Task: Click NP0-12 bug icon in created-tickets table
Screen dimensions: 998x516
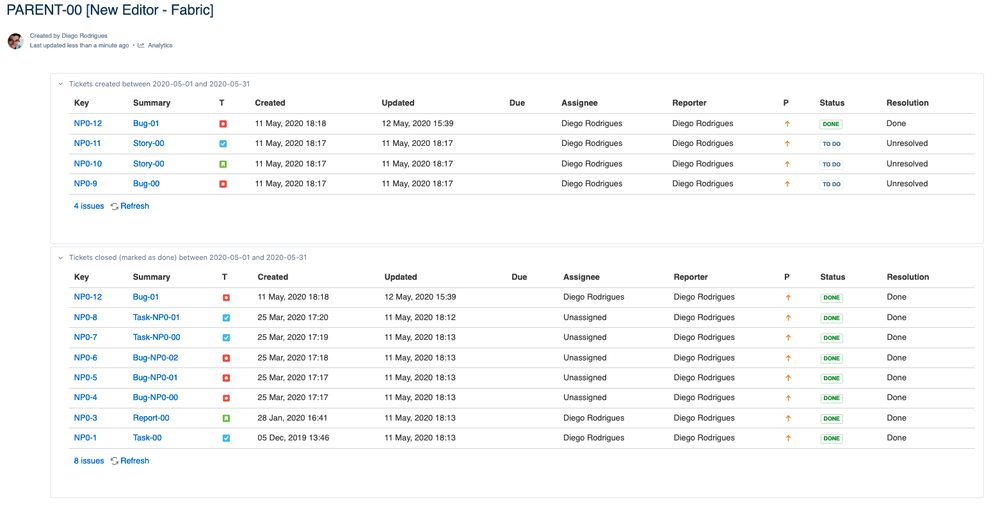Action: tap(223, 124)
